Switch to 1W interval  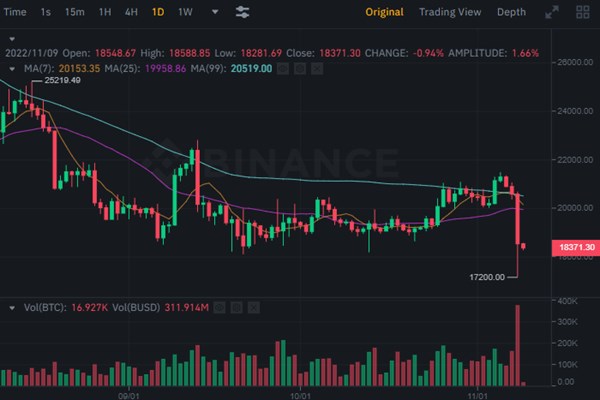pyautogui.click(x=185, y=12)
